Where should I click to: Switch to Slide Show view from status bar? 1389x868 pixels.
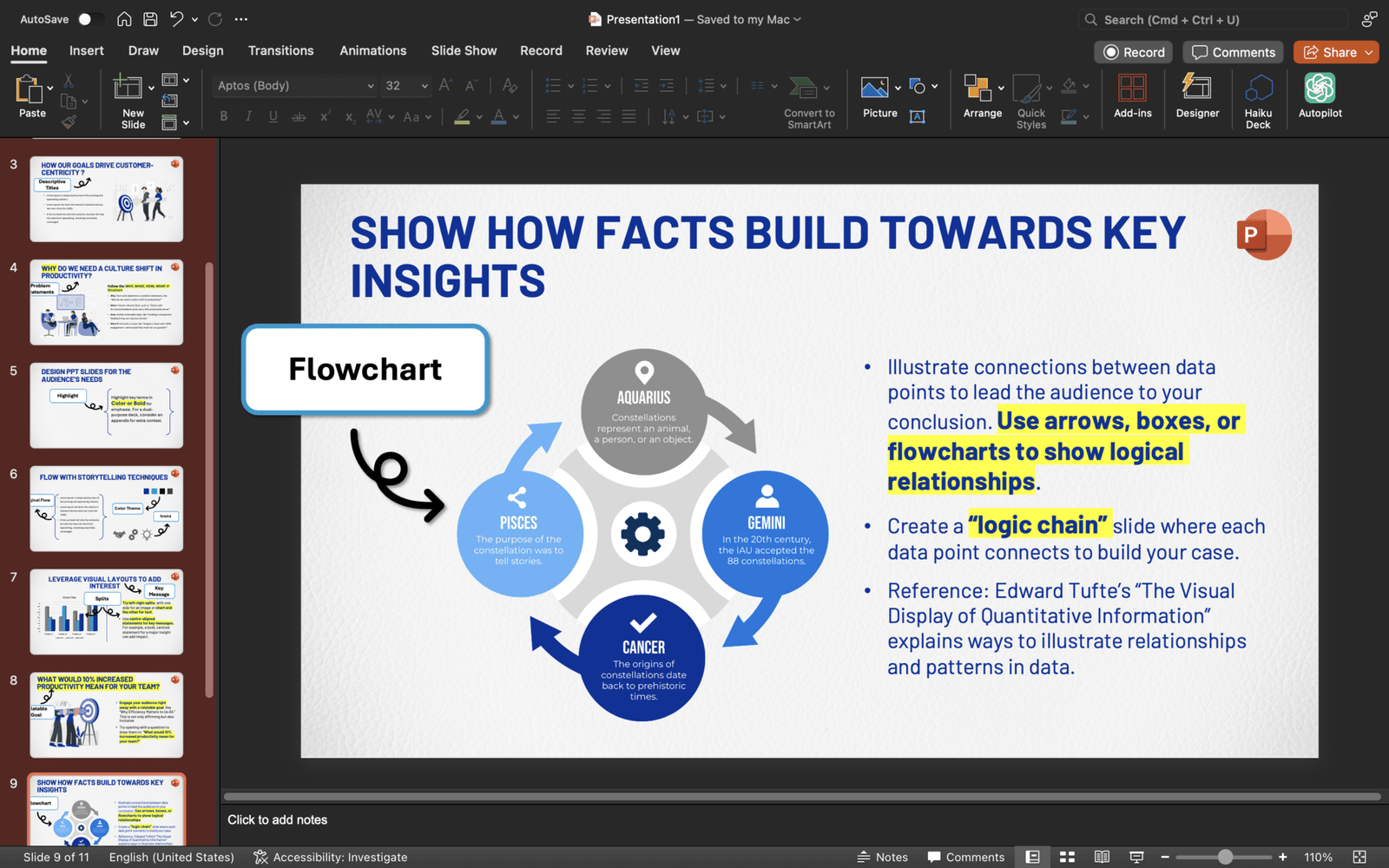1136,857
